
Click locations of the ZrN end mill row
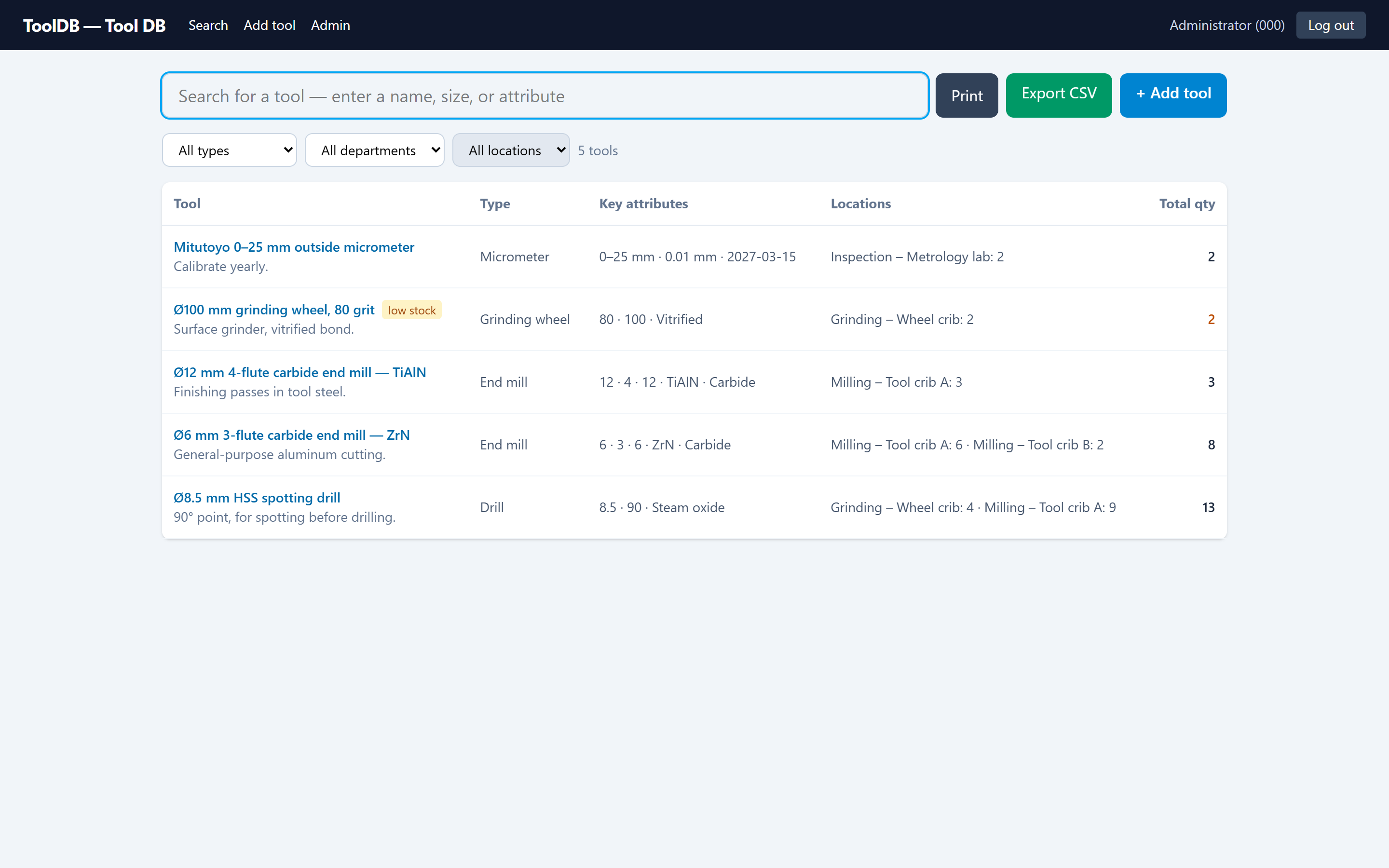tap(967, 445)
